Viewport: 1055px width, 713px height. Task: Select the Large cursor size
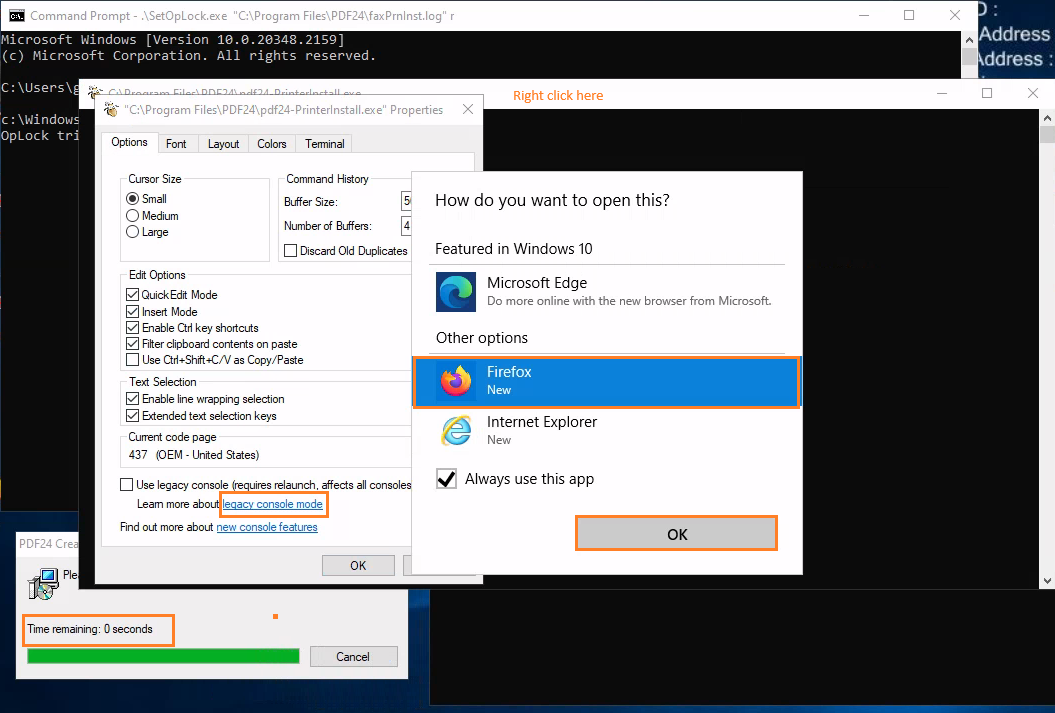133,232
